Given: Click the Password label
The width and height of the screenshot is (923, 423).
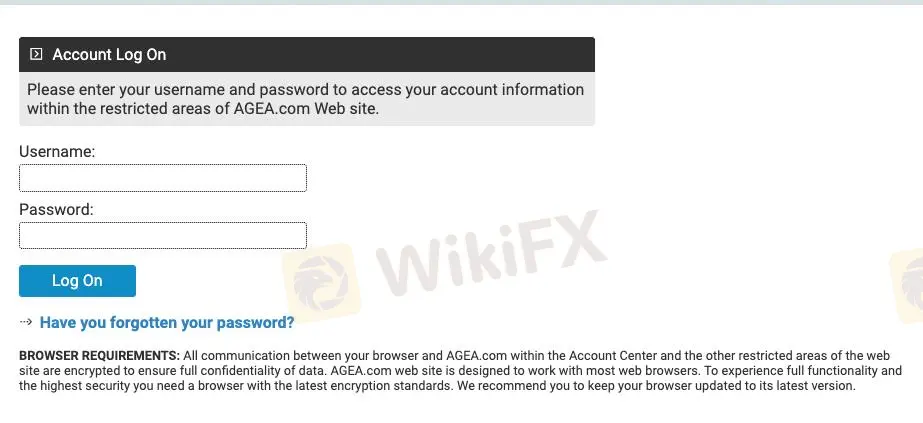Looking at the screenshot, I should pyautogui.click(x=56, y=210).
